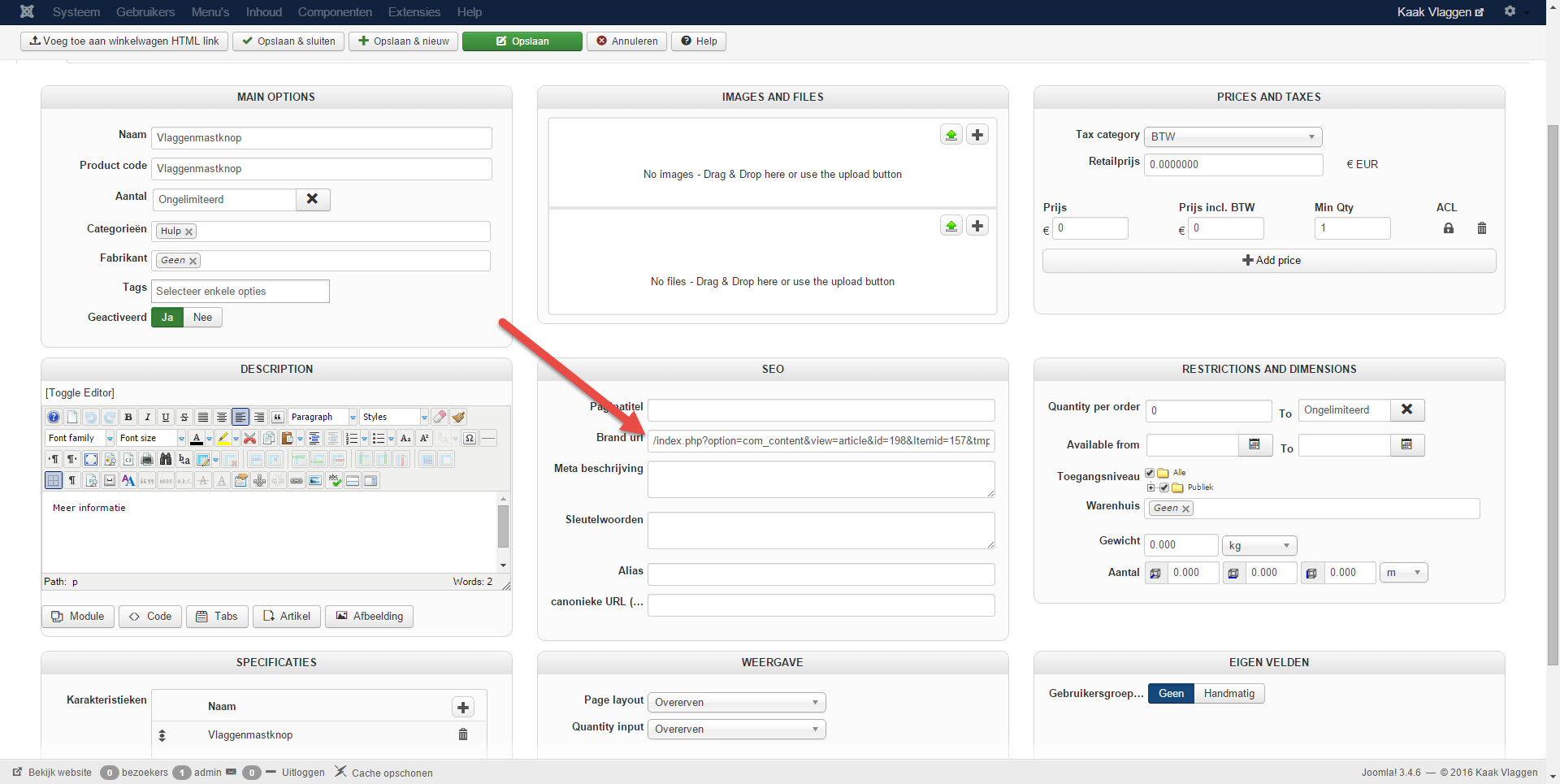
Task: Open the Extensies menu
Action: [x=414, y=12]
